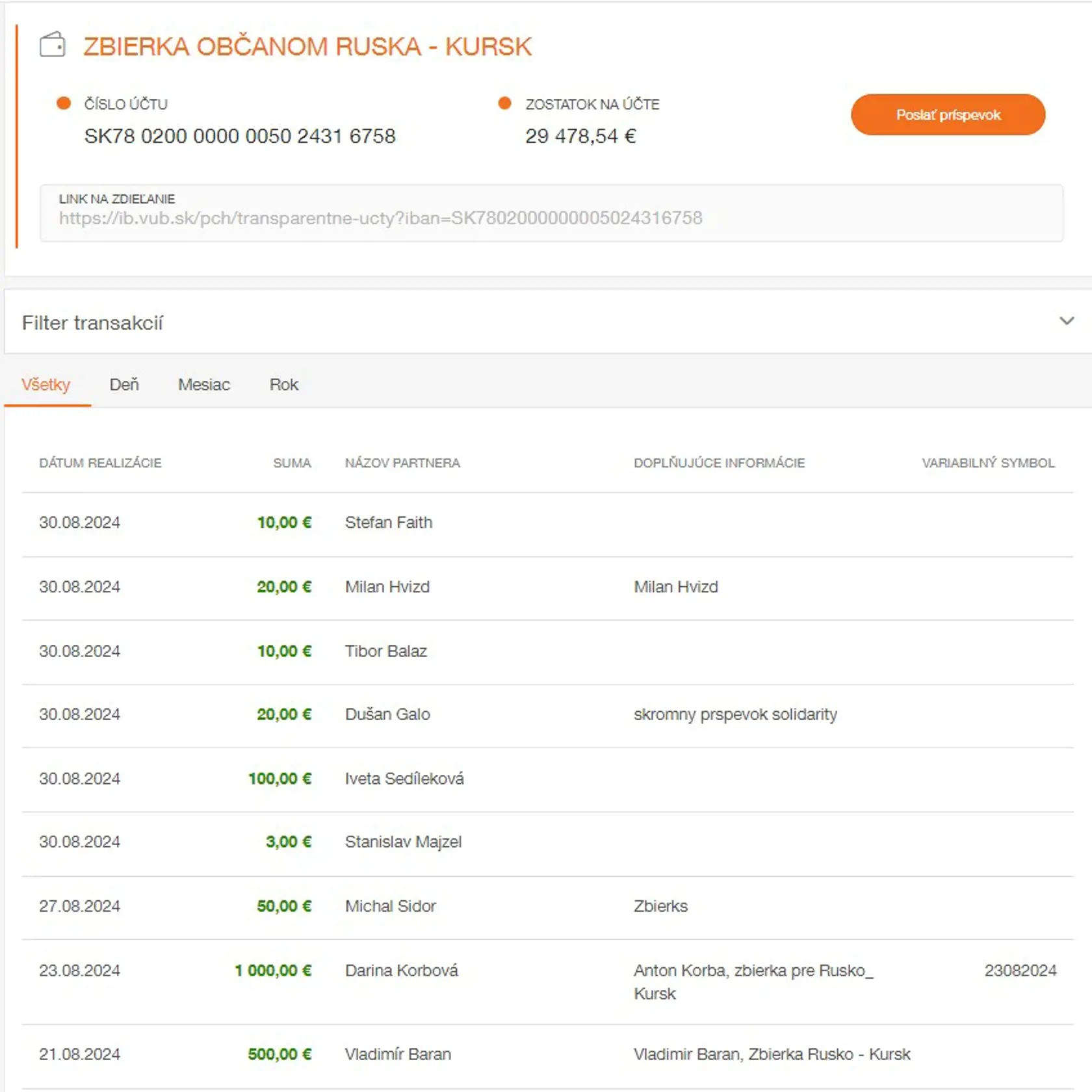Click the partner name cell in the 20,00 € Milan Hvizd row
Image resolution: width=1092 pixels, height=1092 pixels.
point(387,587)
